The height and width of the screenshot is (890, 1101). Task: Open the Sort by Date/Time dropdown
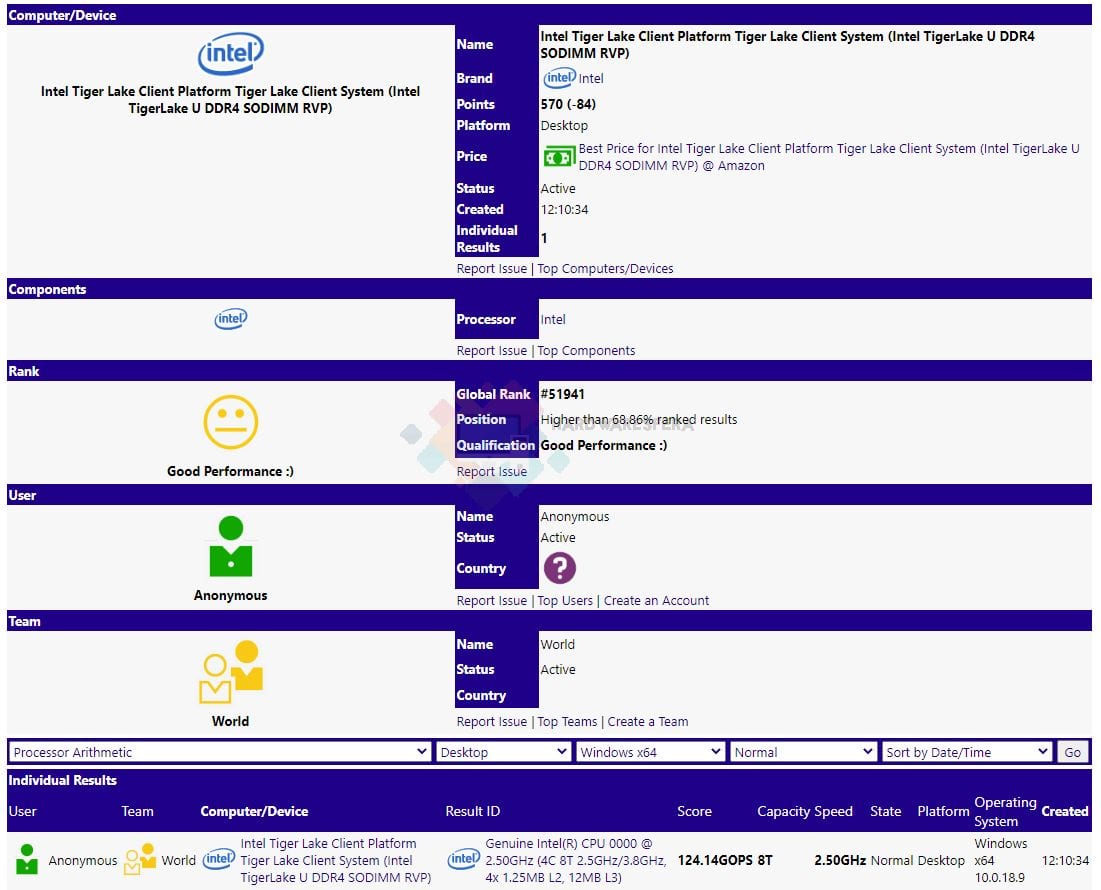click(x=967, y=752)
